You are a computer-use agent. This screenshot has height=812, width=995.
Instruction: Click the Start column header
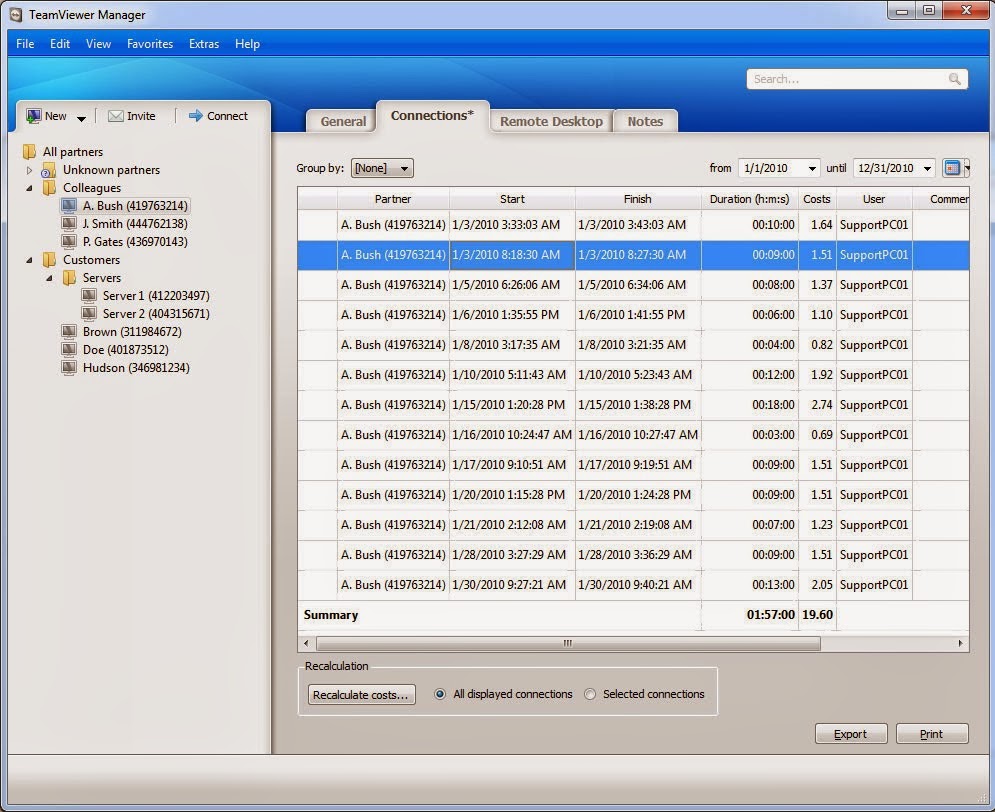512,199
